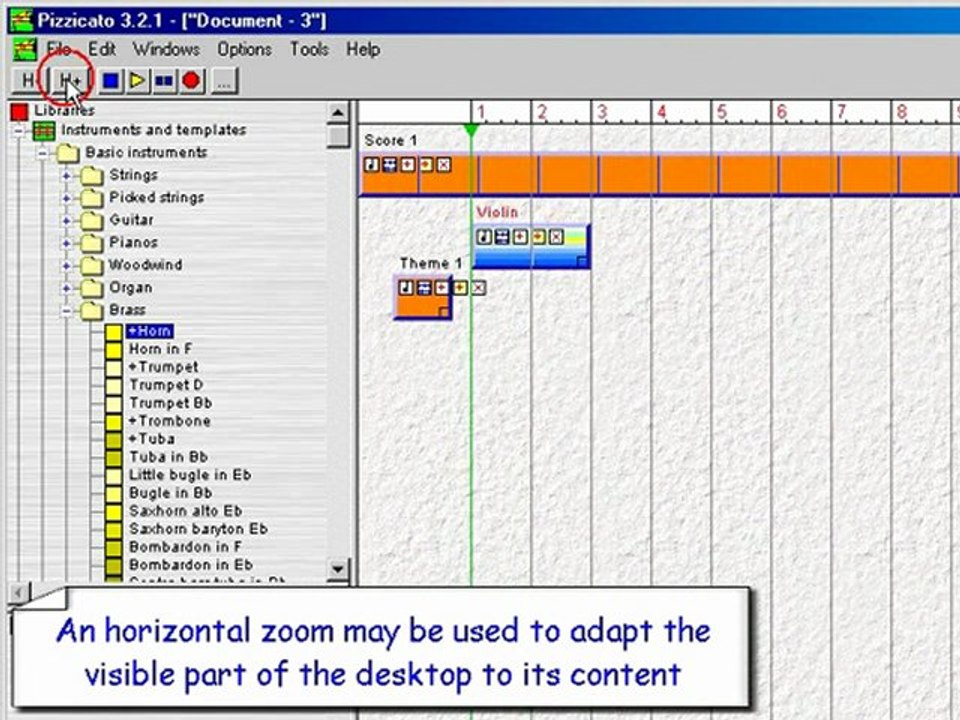This screenshot has height=720, width=960.
Task: Click the staff view icon on Theme 1
Action: [424, 288]
